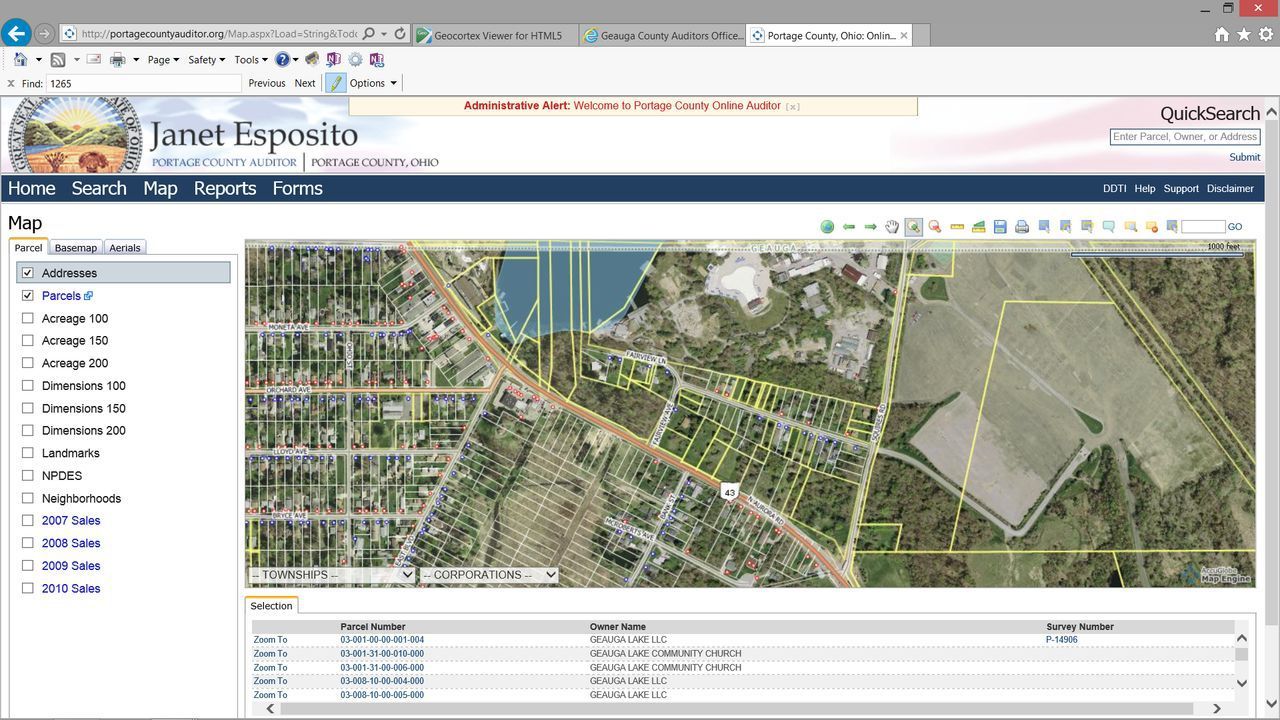Click the selection table scroll down arrow
This screenshot has height=720, width=1280.
[1242, 683]
